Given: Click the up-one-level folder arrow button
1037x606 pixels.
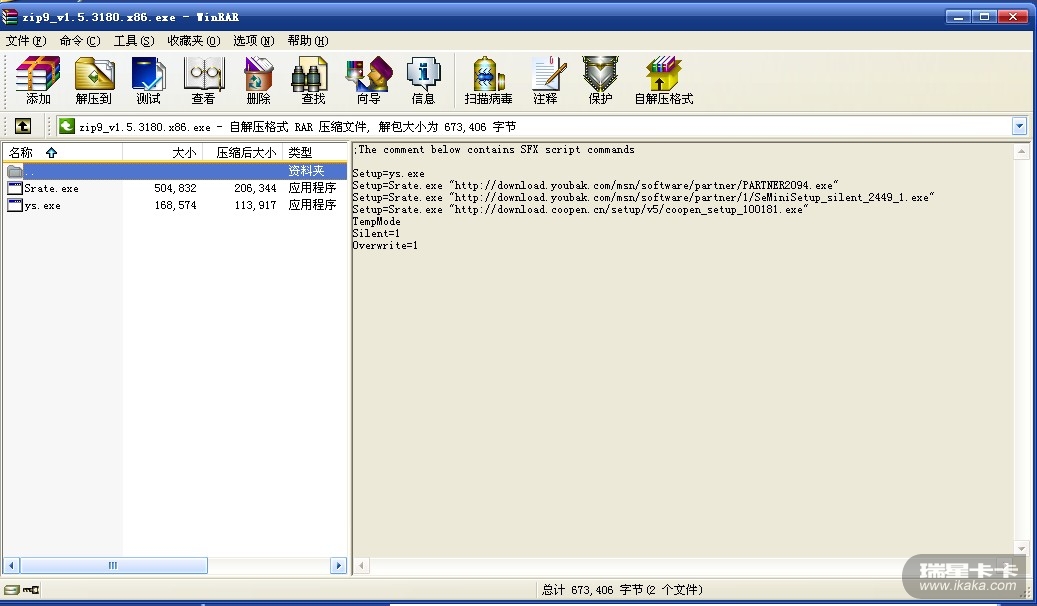Looking at the screenshot, I should point(23,126).
